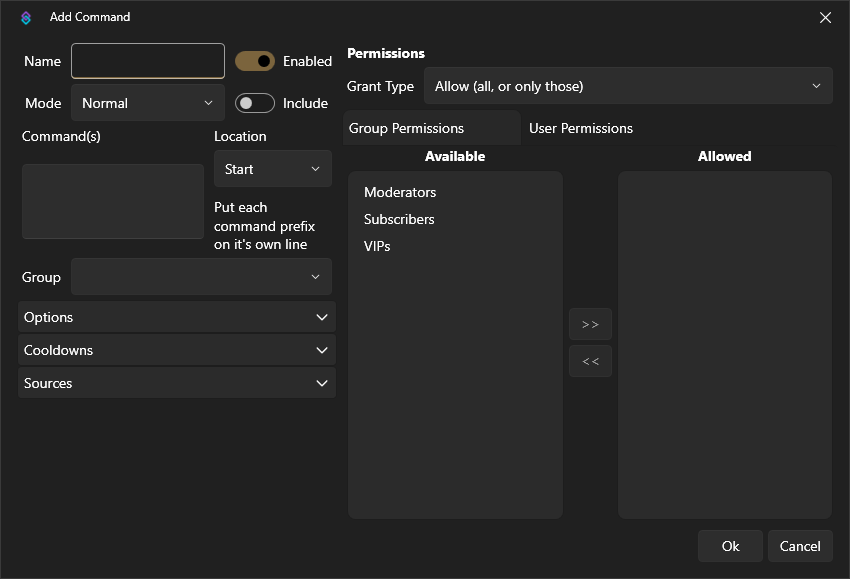850x579 pixels.
Task: Click the app logo icon in title bar
Action: click(x=26, y=17)
